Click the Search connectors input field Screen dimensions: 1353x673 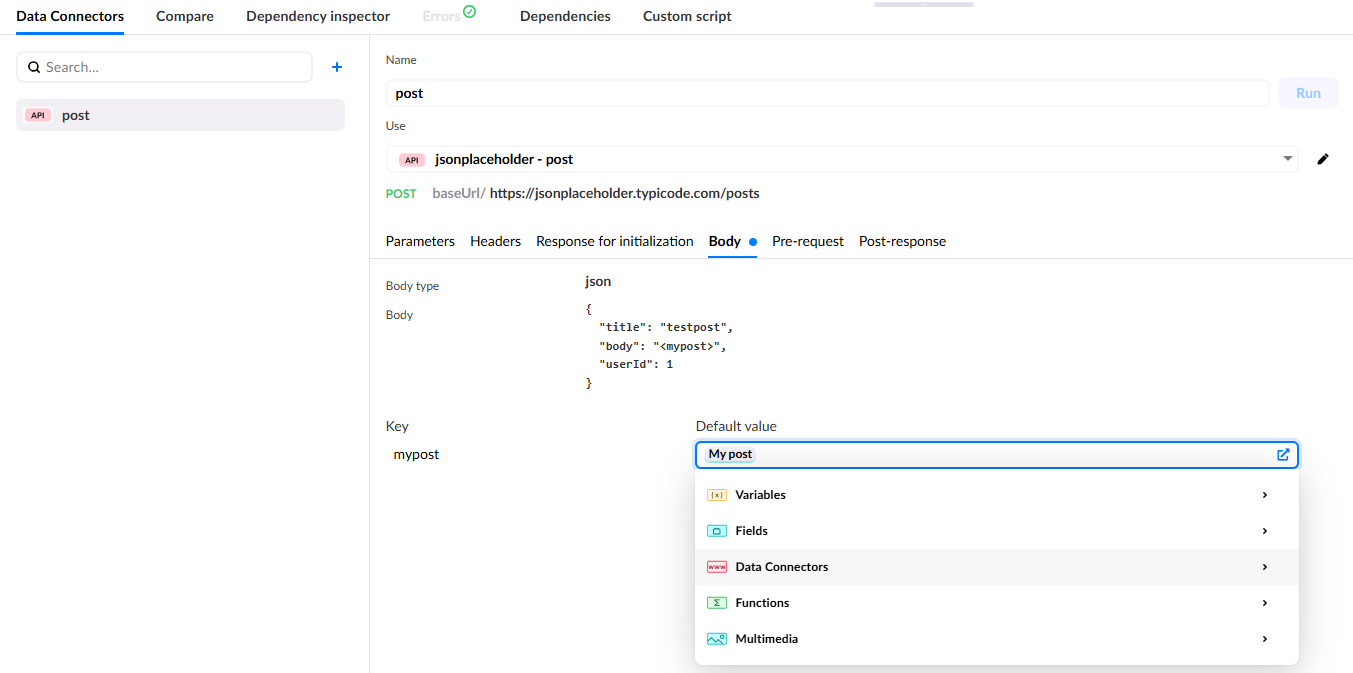164,67
